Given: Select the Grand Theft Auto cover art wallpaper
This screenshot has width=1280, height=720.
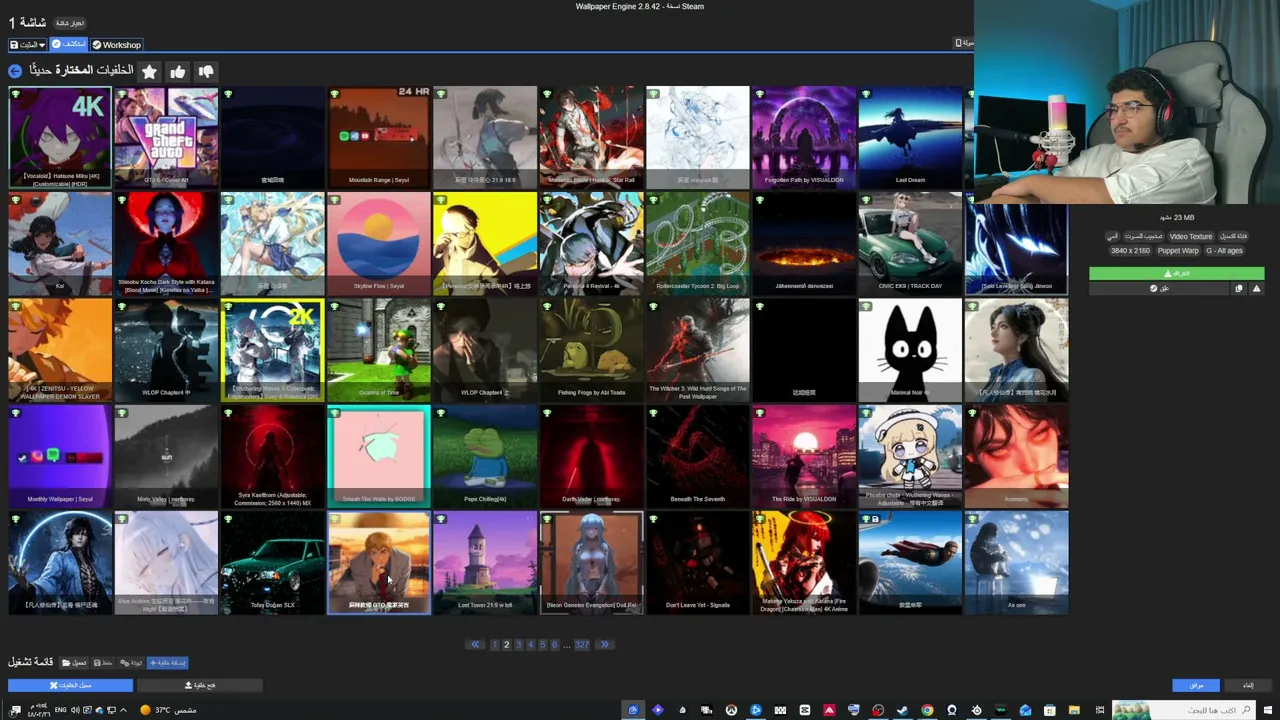Looking at the screenshot, I should 166,137.
